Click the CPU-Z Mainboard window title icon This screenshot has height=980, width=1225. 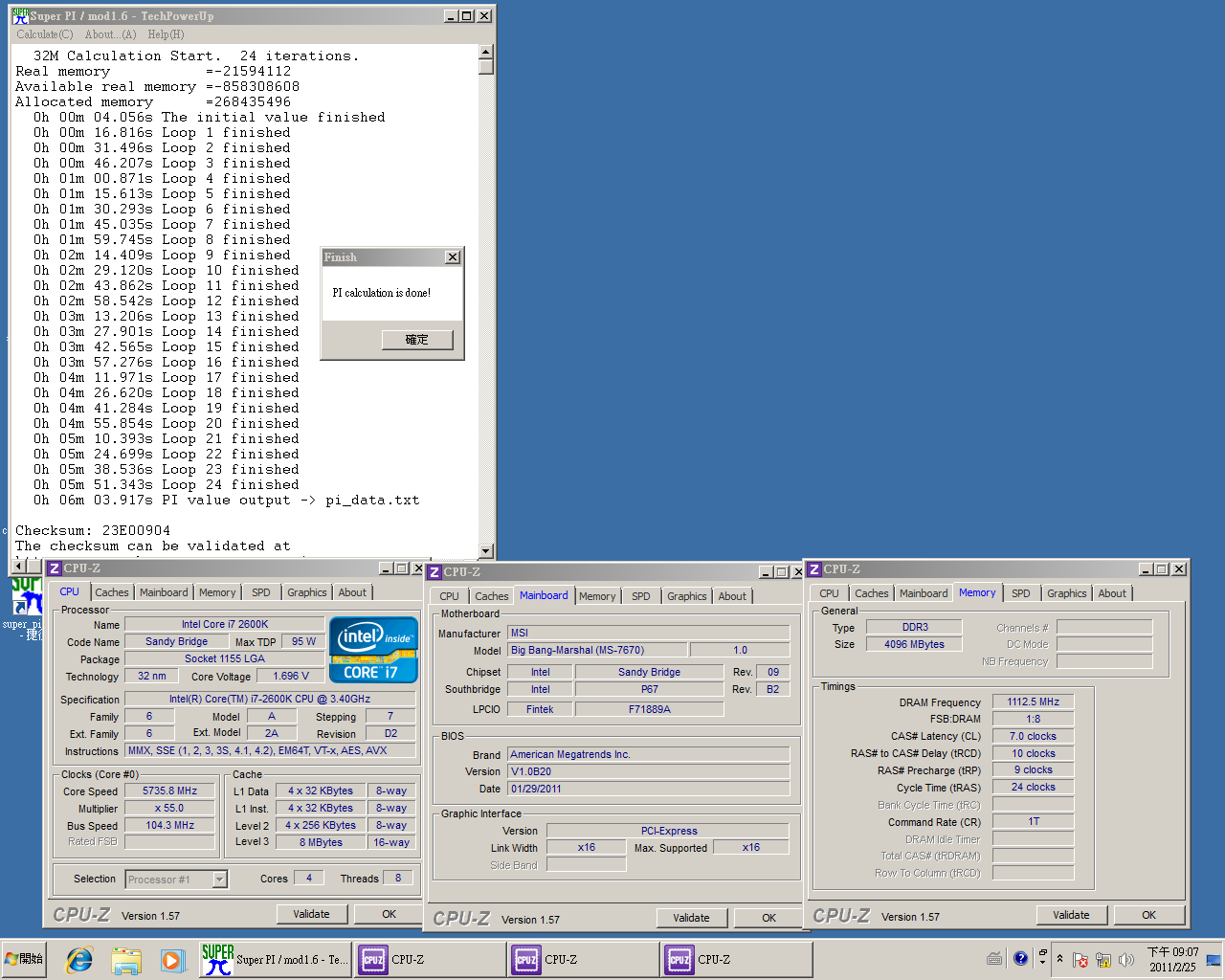click(434, 572)
